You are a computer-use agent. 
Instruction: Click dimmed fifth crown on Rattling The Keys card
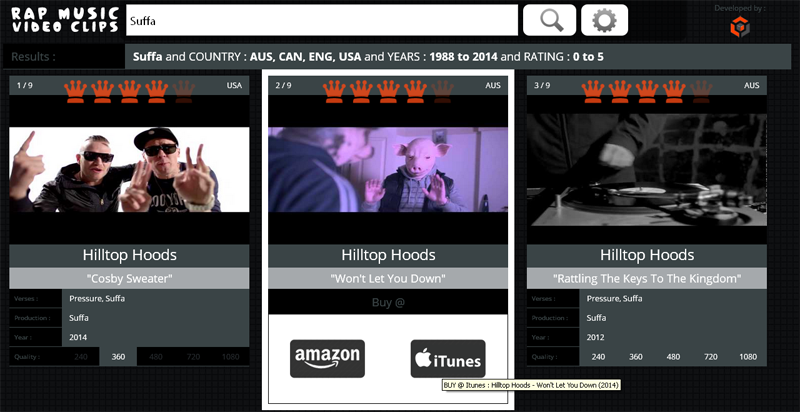point(701,91)
